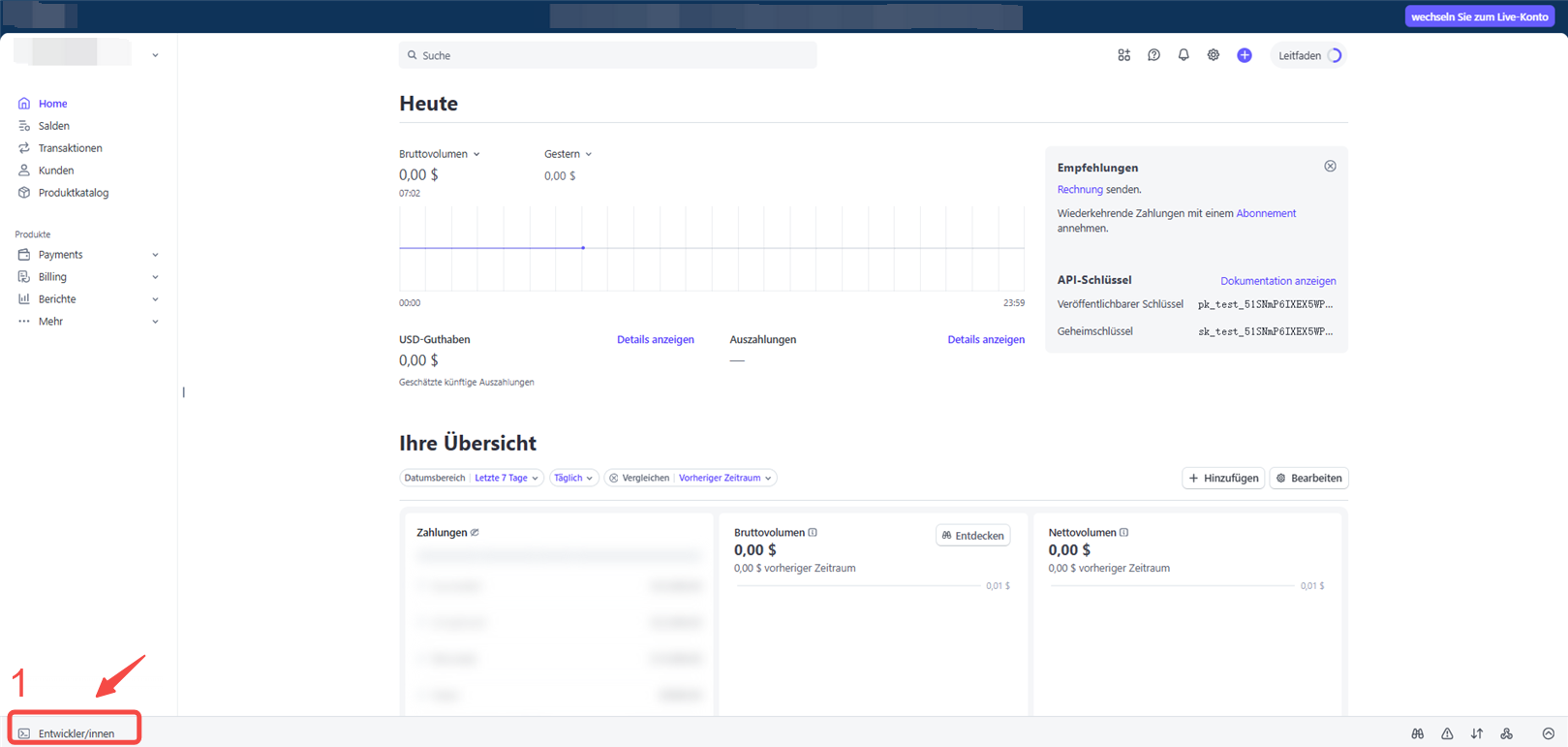Screen dimensions: 1568x747
Task: Click the help question mark icon
Action: tap(1153, 55)
